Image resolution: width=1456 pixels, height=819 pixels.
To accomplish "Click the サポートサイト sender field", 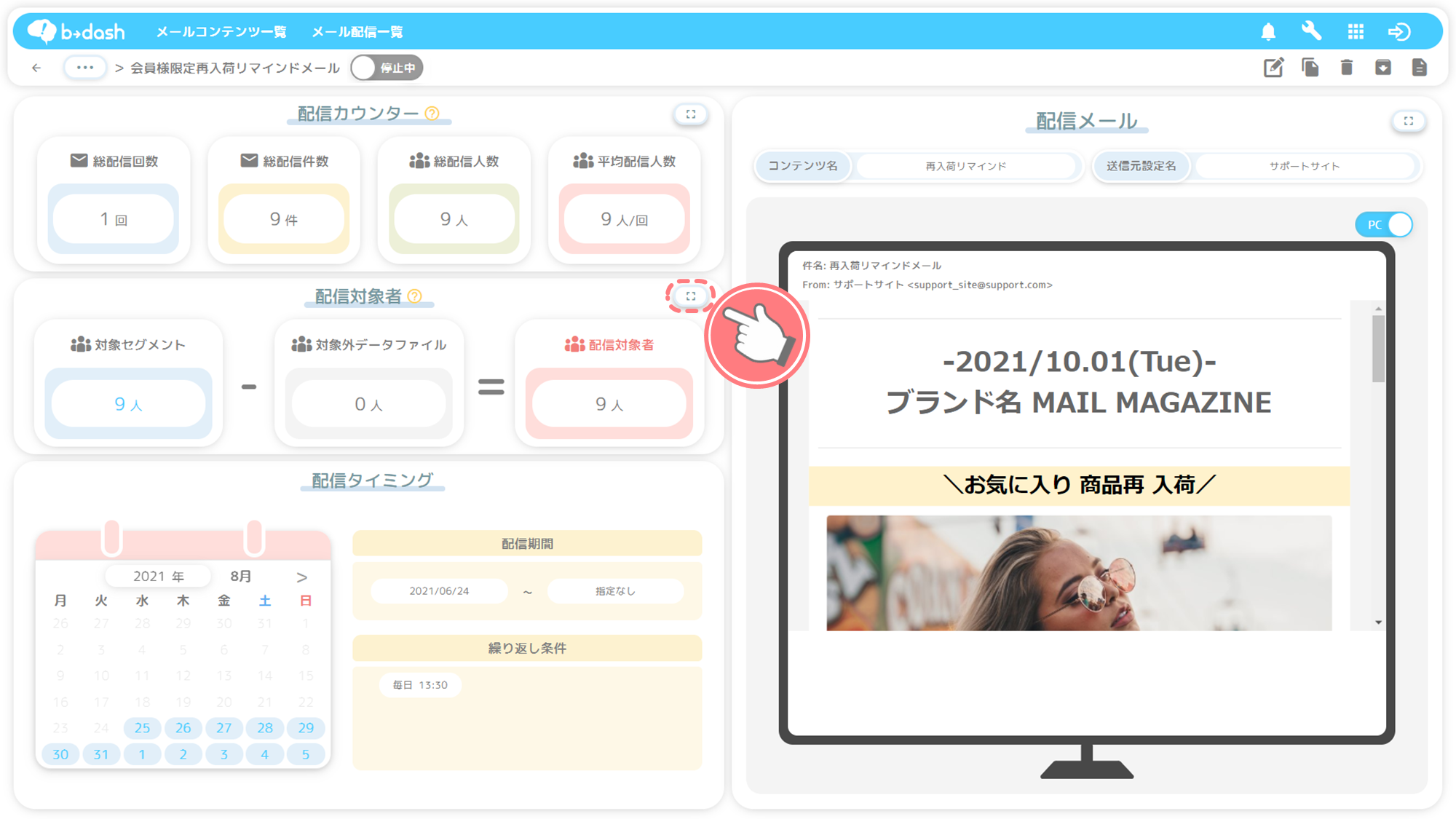I will click(x=1305, y=166).
